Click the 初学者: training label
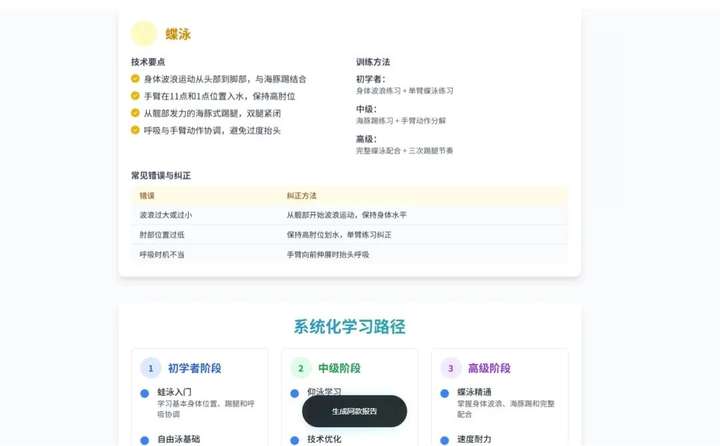 (371, 79)
